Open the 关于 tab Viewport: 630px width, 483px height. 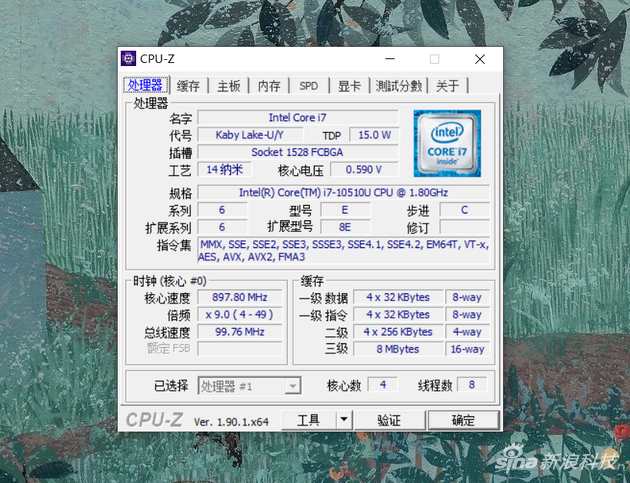tap(448, 86)
